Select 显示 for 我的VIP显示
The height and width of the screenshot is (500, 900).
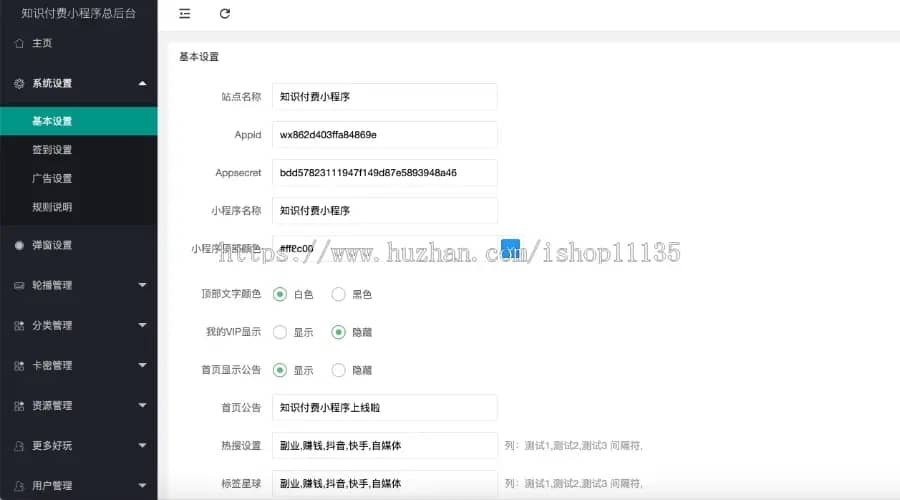click(x=280, y=332)
